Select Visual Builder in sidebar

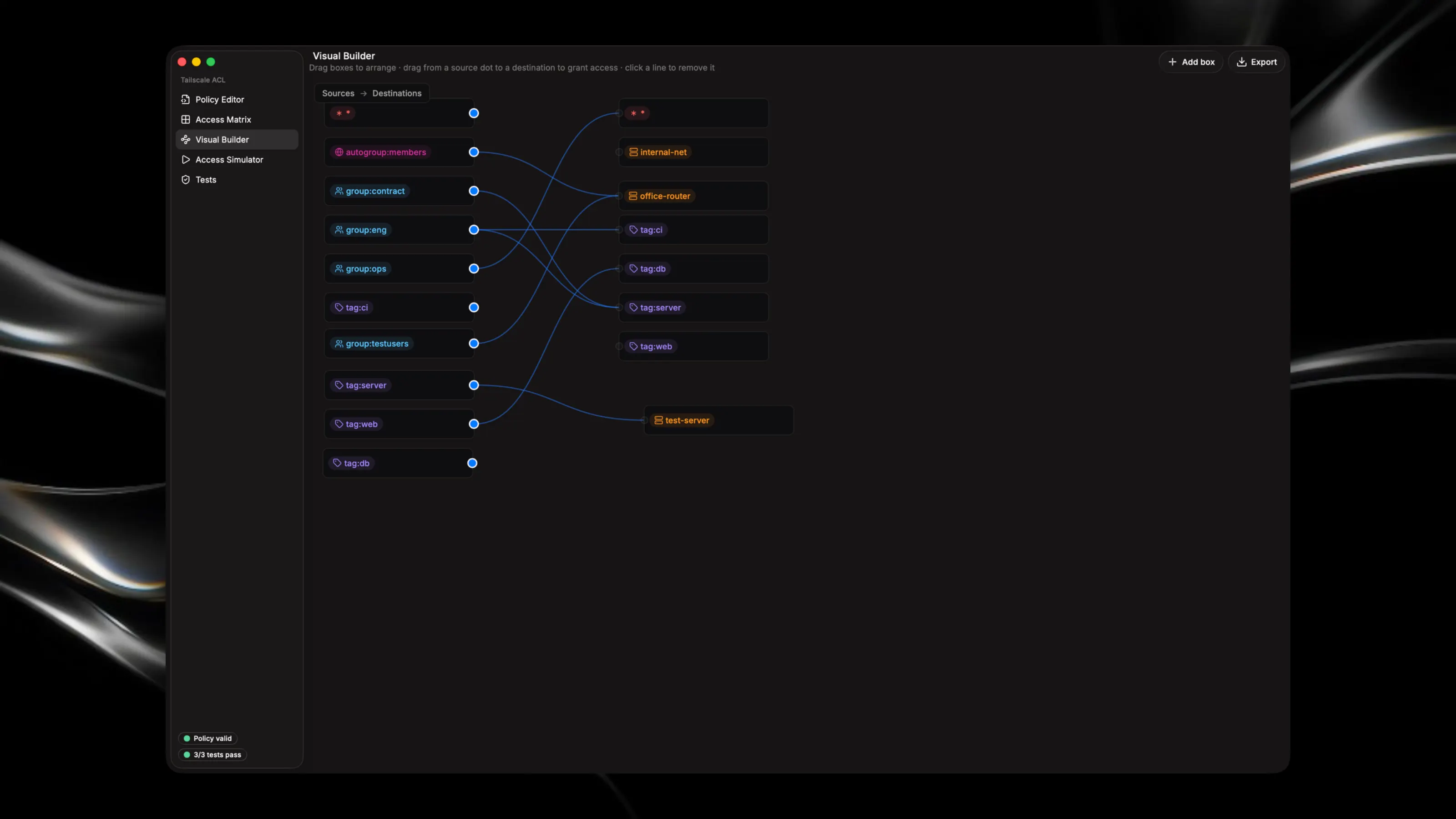(237, 140)
